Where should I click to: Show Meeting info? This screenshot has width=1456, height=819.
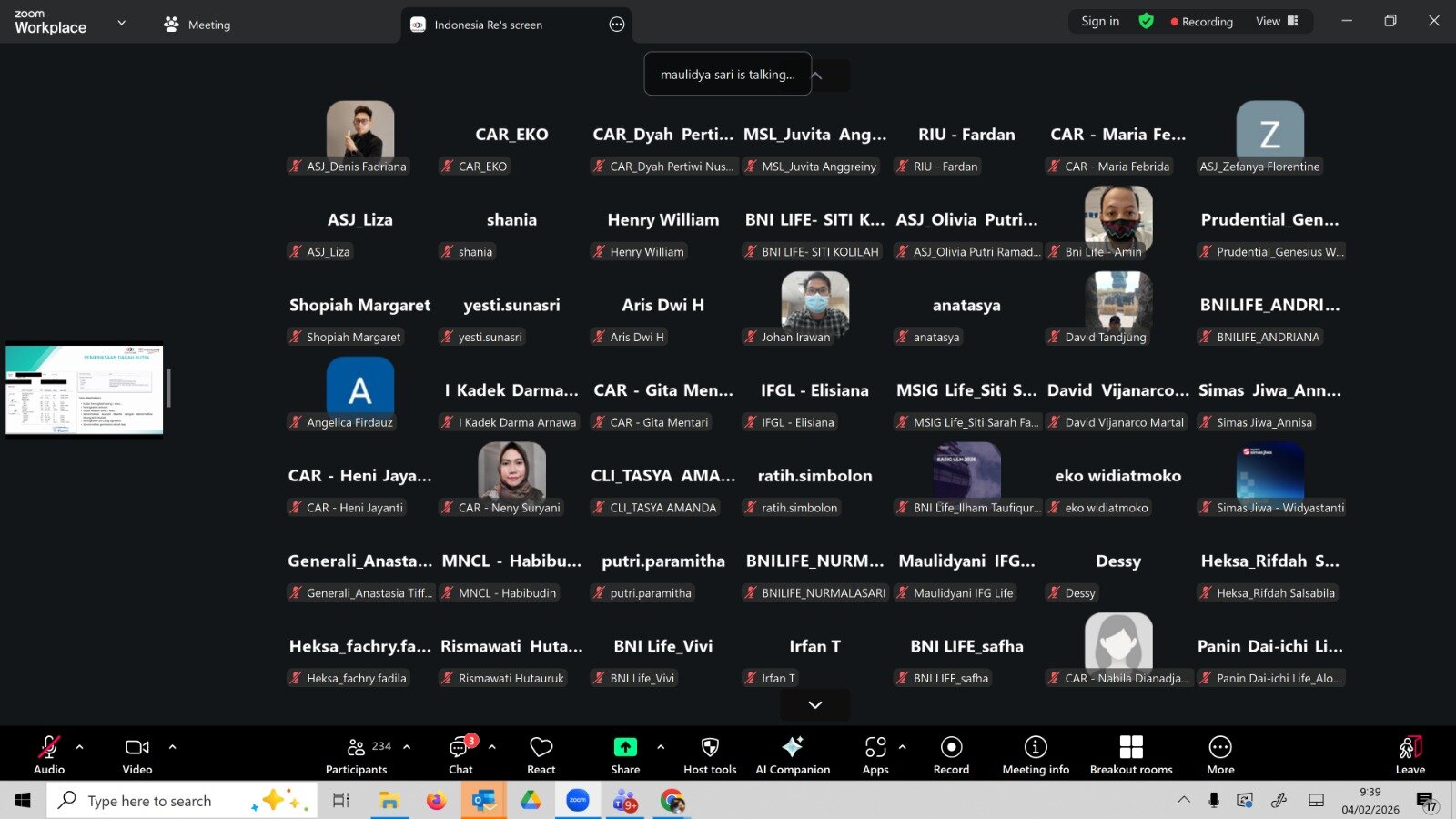[x=1036, y=755]
